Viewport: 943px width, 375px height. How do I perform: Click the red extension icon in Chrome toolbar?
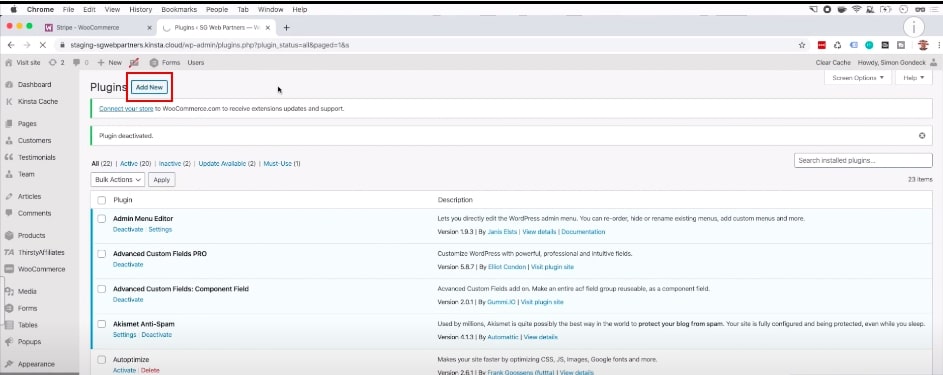[822, 45]
